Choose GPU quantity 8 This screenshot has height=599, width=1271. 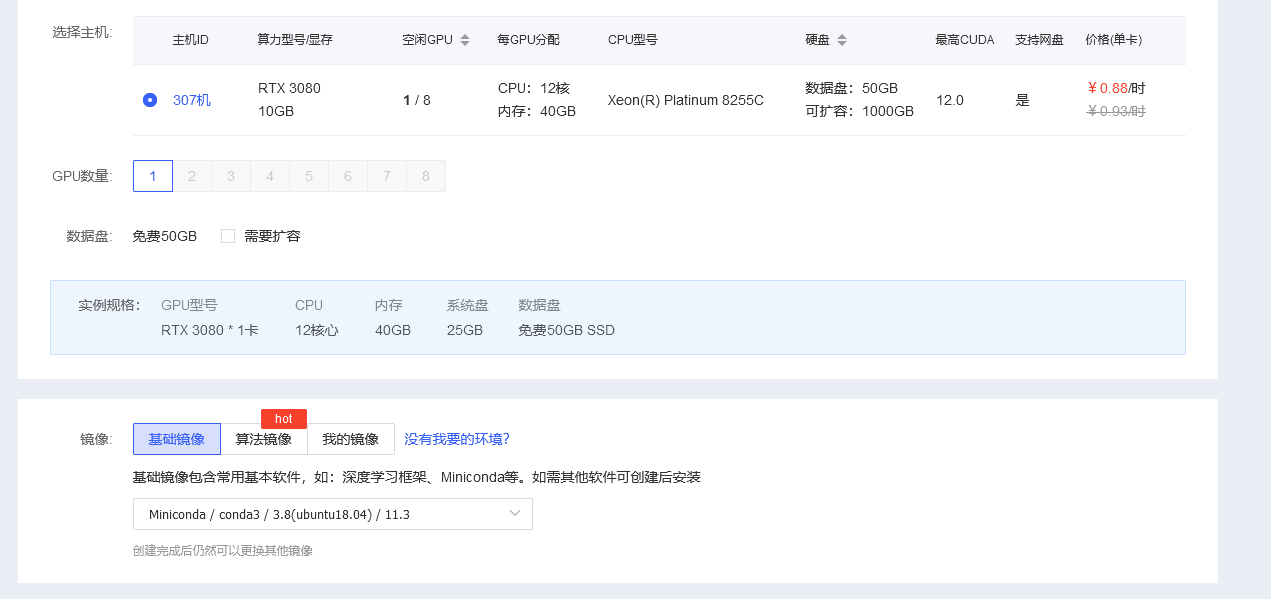pyautogui.click(x=426, y=176)
